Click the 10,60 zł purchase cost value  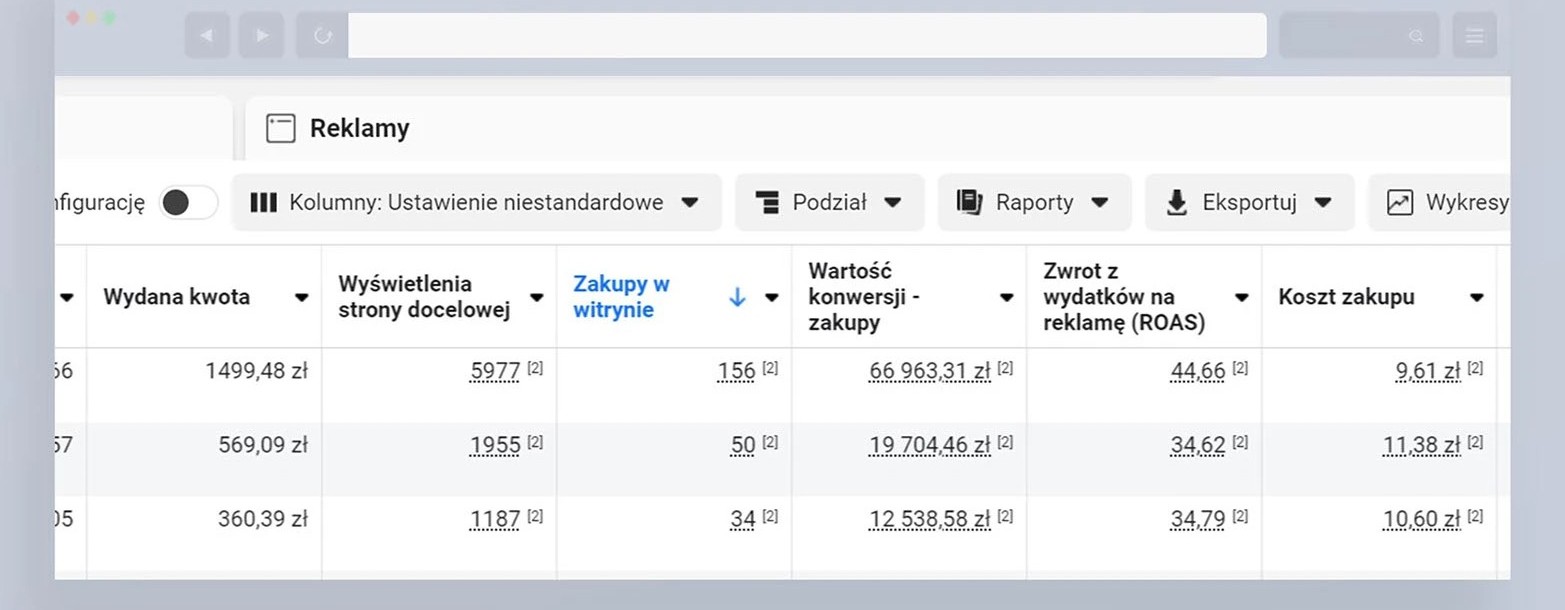point(1421,519)
